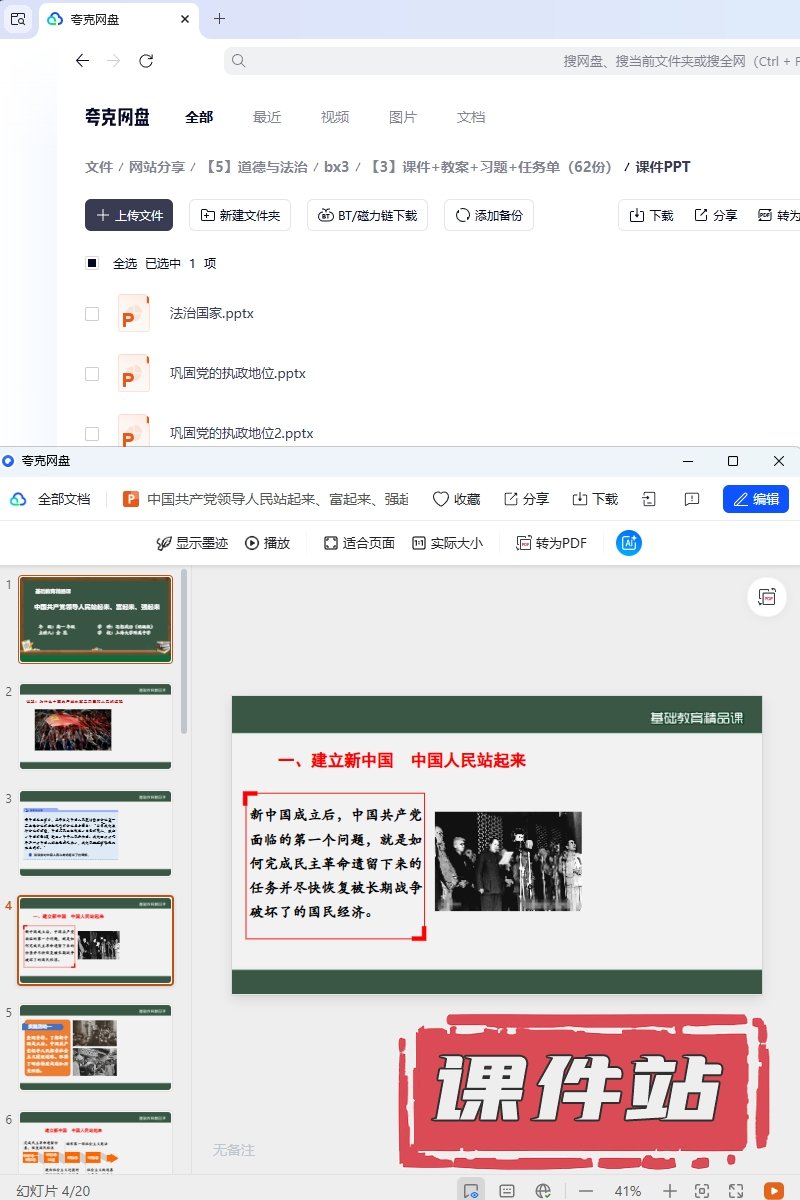The width and height of the screenshot is (800, 1200).
Task: Enter fullscreen mode from the status bar
Action: click(736, 1190)
